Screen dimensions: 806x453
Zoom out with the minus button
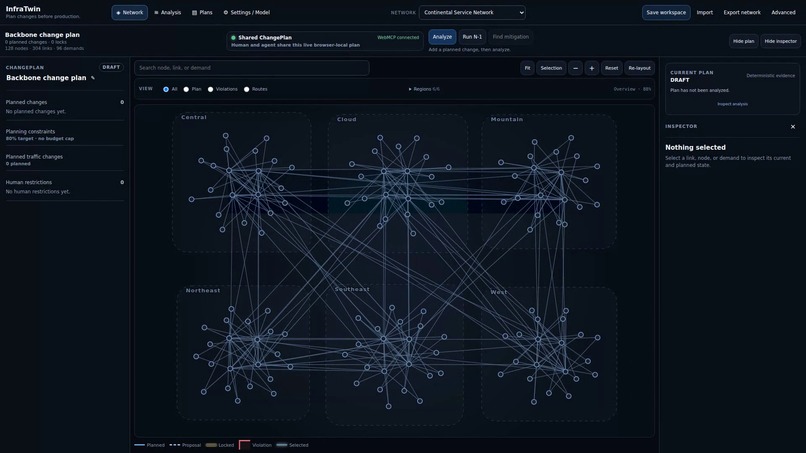[575, 68]
